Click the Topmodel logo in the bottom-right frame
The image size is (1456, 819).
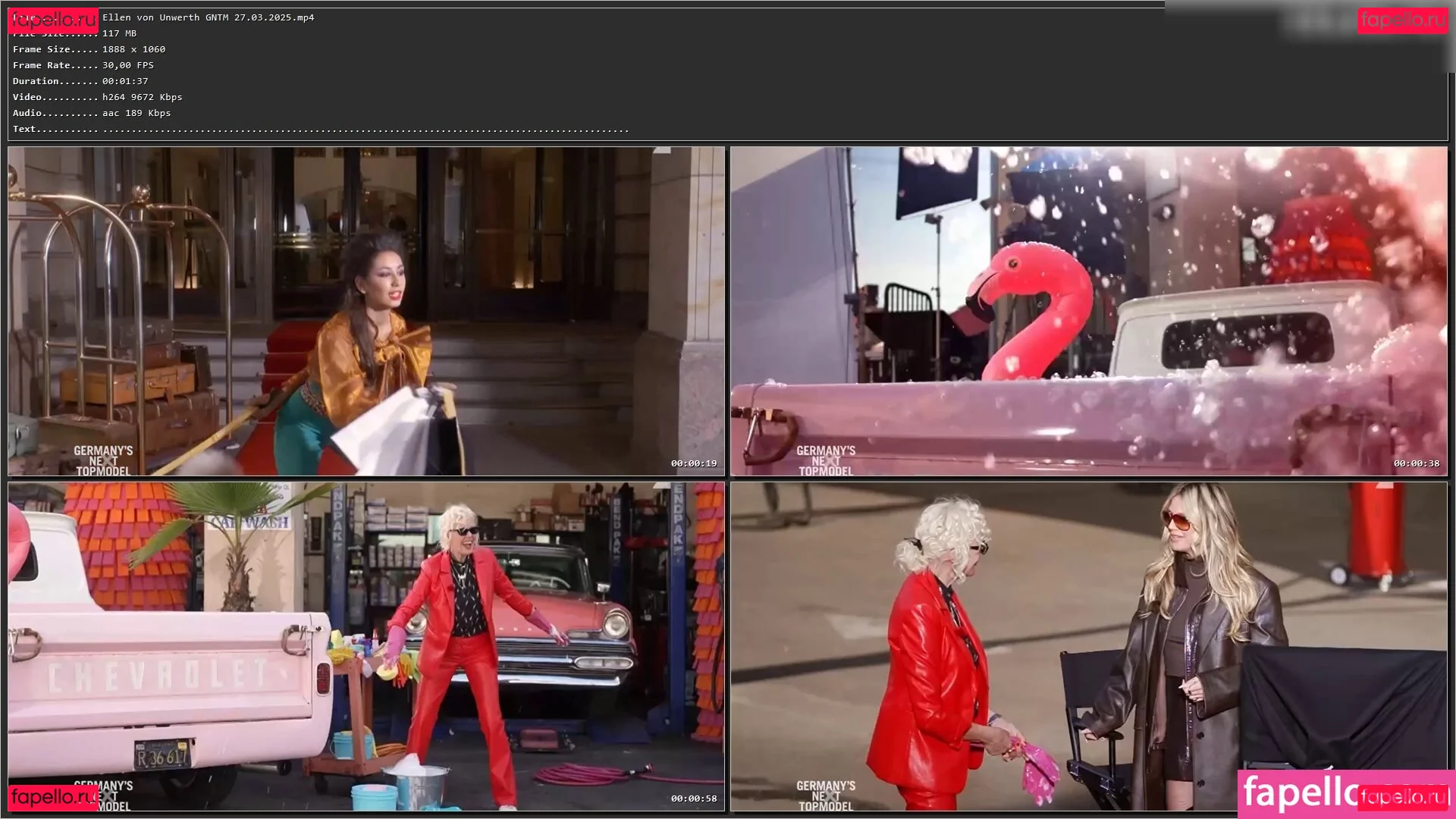[826, 795]
